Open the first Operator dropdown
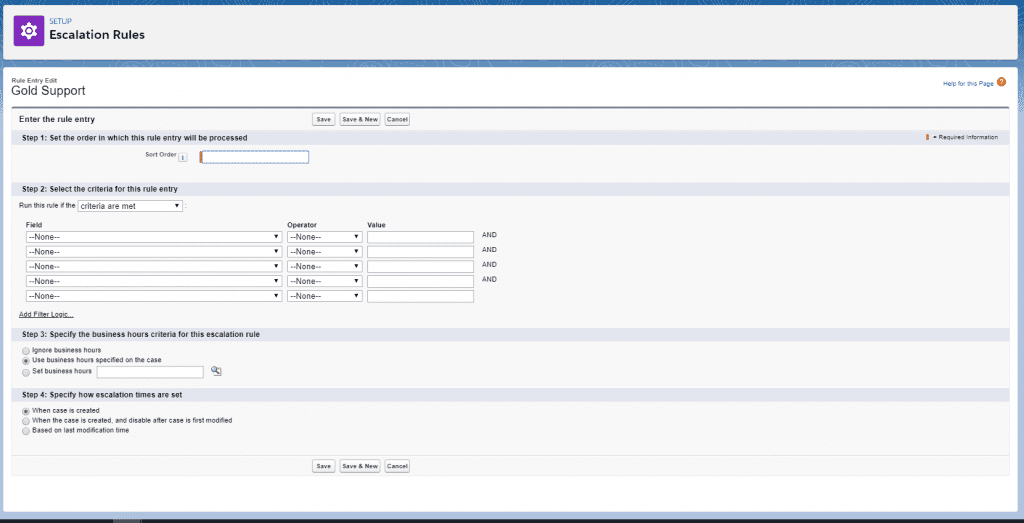Viewport: 1024px width, 523px height. pos(324,237)
